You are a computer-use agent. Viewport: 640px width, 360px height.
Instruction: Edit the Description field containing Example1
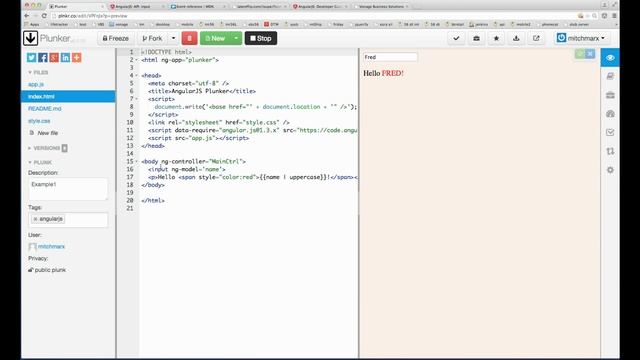coord(68,189)
